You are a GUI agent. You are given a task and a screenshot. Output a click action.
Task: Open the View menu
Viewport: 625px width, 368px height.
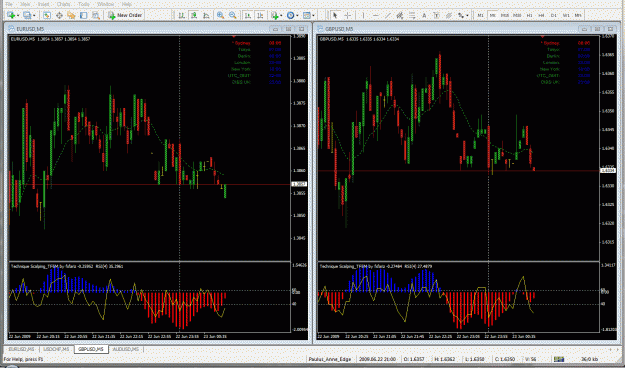pyautogui.click(x=25, y=4)
